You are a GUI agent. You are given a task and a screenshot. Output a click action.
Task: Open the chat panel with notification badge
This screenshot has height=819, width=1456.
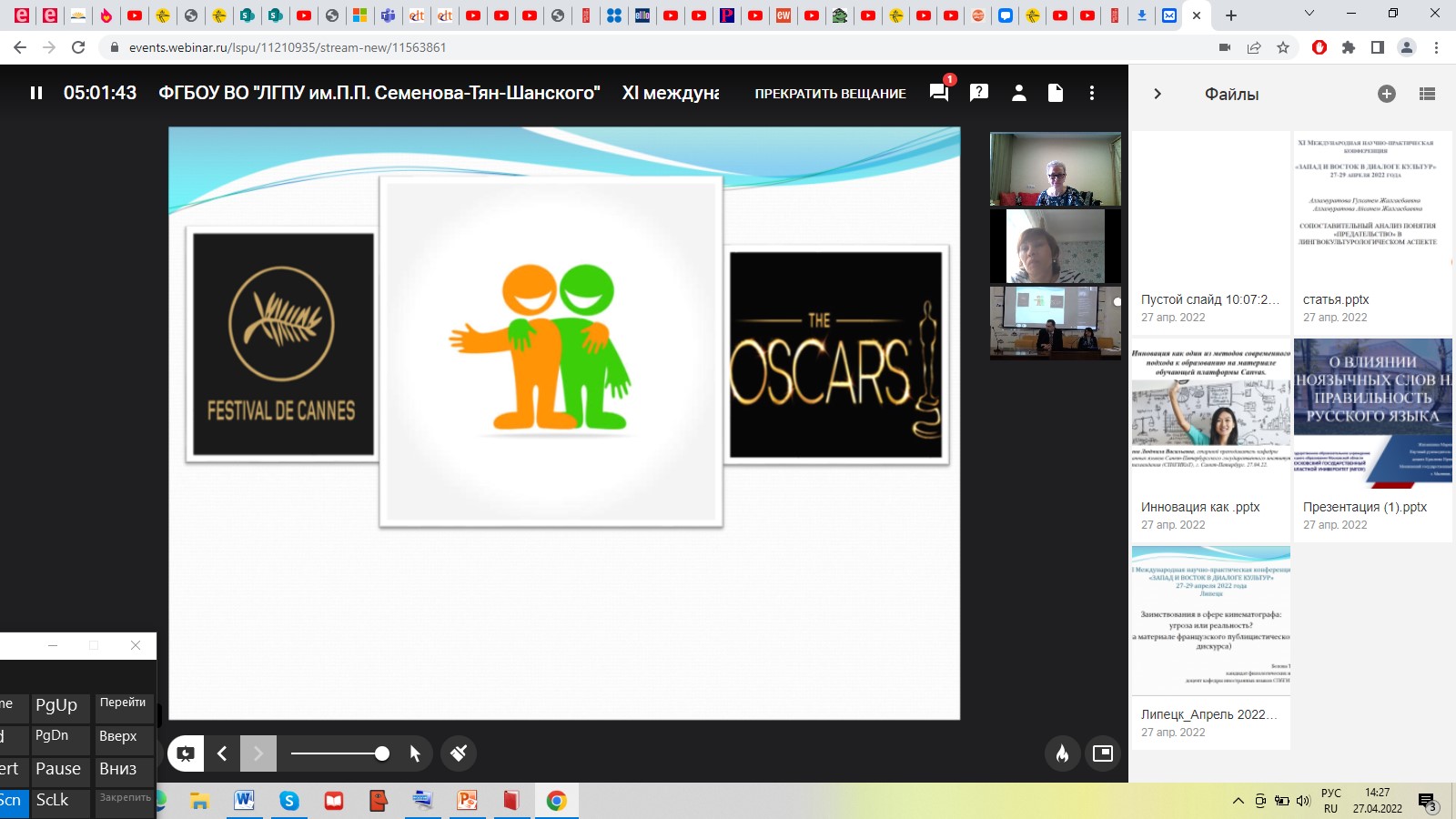pos(939,92)
